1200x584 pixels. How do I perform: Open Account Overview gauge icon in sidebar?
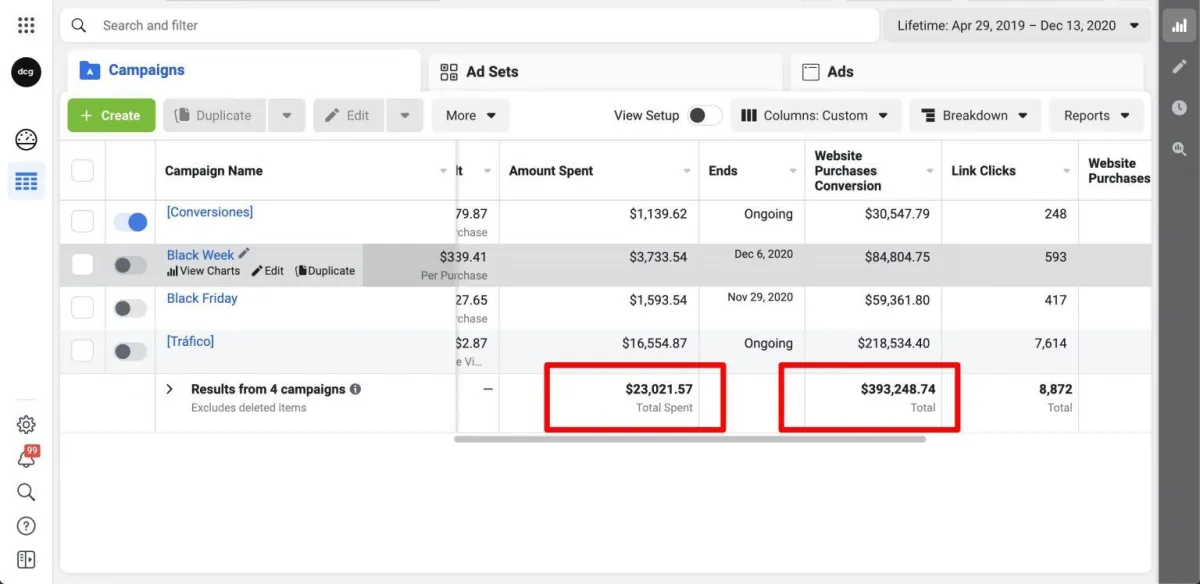point(26,140)
